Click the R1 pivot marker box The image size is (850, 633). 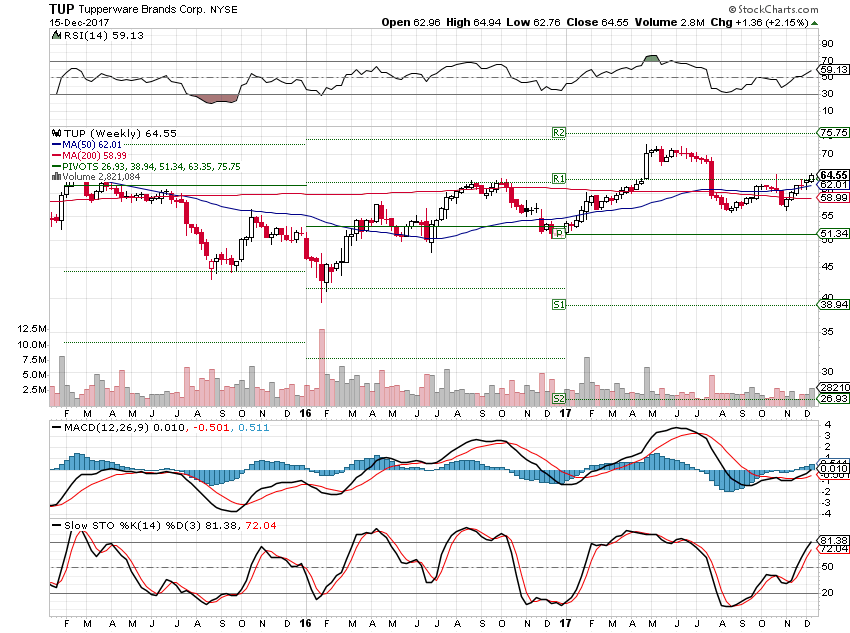(558, 178)
